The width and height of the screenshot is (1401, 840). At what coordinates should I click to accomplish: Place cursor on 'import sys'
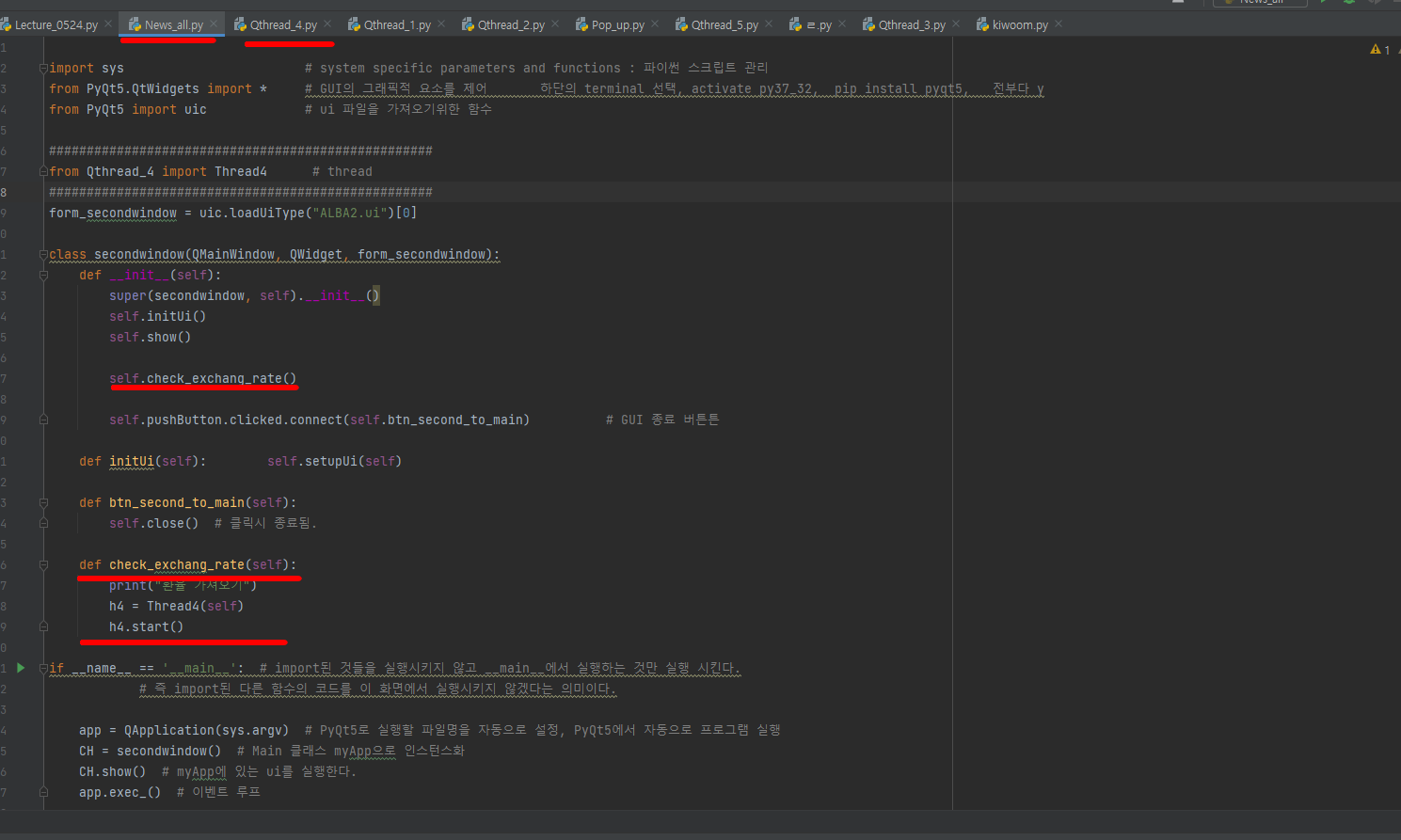pyautogui.click(x=87, y=68)
